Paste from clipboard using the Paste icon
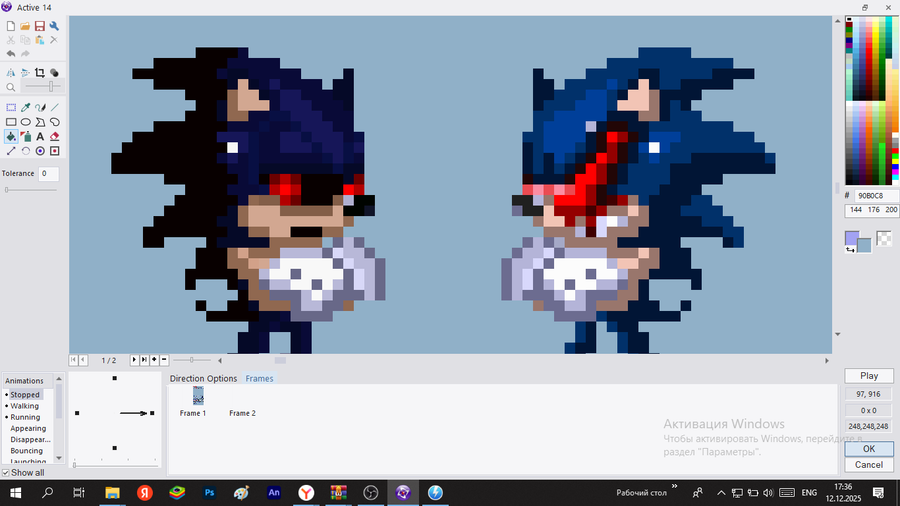 (x=40, y=40)
